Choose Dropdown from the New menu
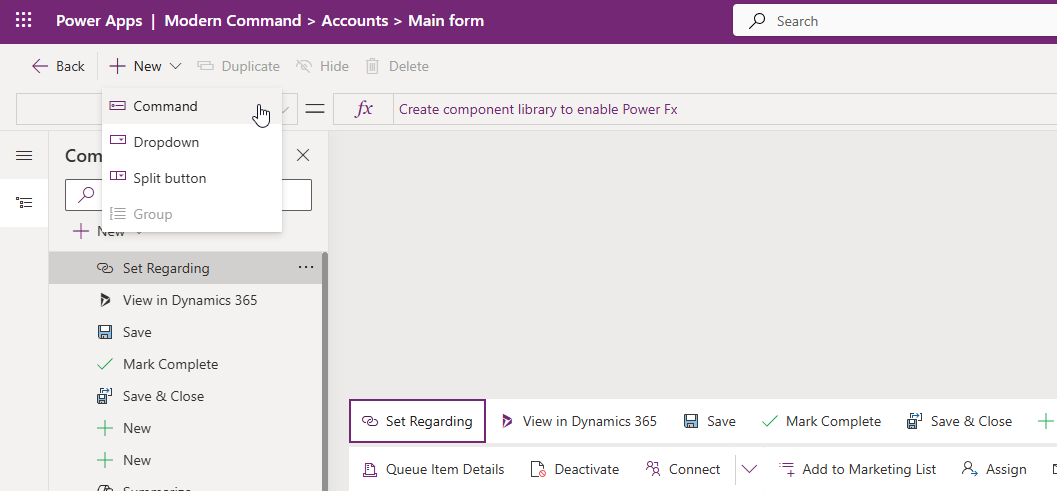Image resolution: width=1057 pixels, height=491 pixels. (x=192, y=142)
